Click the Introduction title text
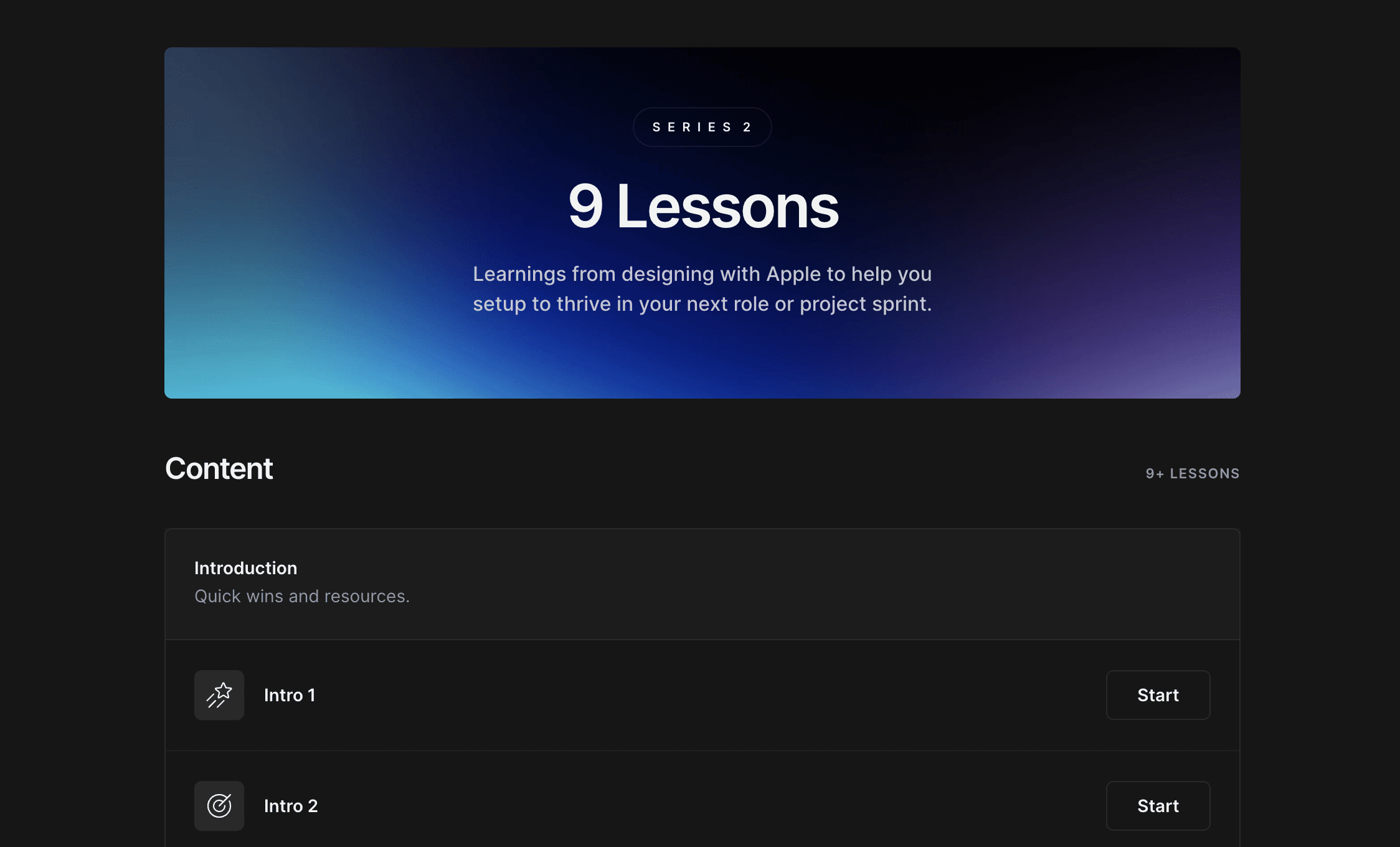The height and width of the screenshot is (847, 1400). [x=245, y=568]
